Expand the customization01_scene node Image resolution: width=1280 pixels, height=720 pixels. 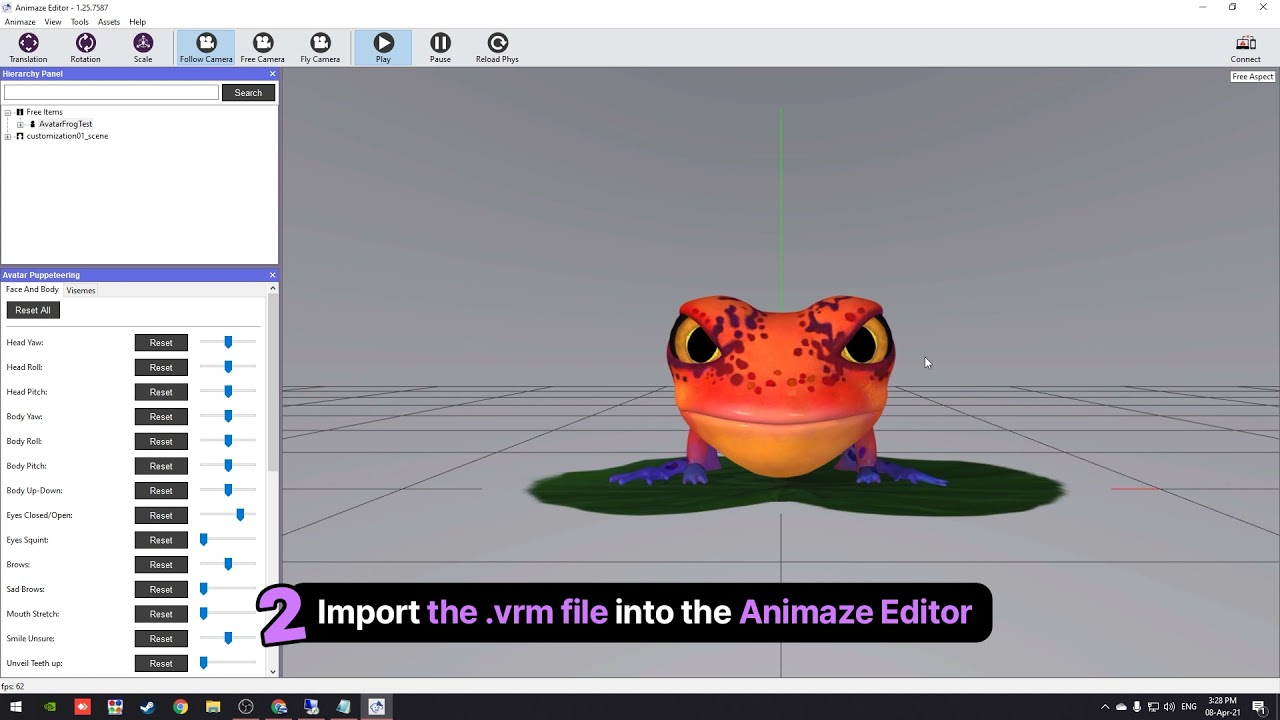pos(8,136)
